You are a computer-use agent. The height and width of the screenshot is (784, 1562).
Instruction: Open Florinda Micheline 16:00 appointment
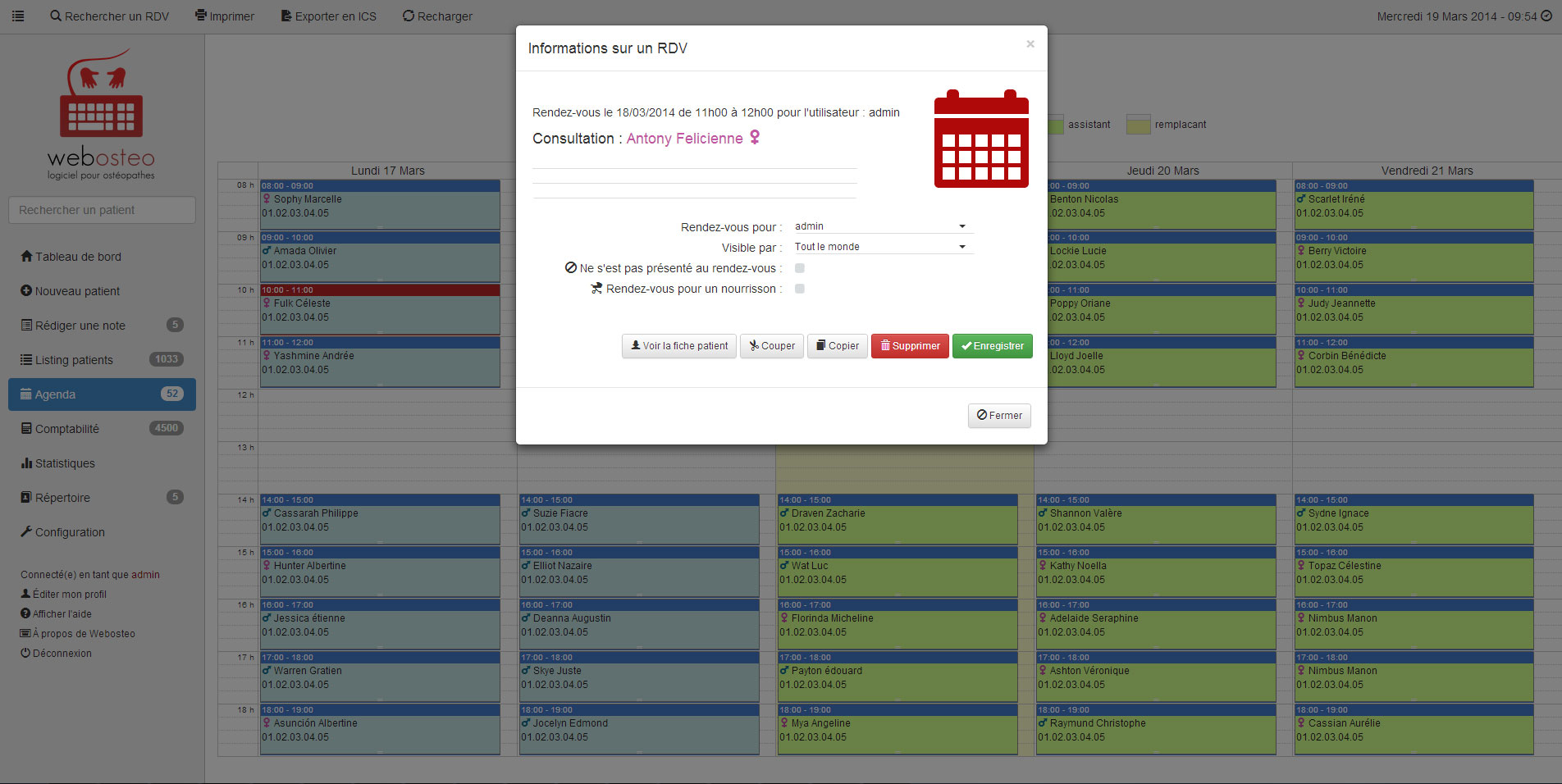(x=897, y=625)
